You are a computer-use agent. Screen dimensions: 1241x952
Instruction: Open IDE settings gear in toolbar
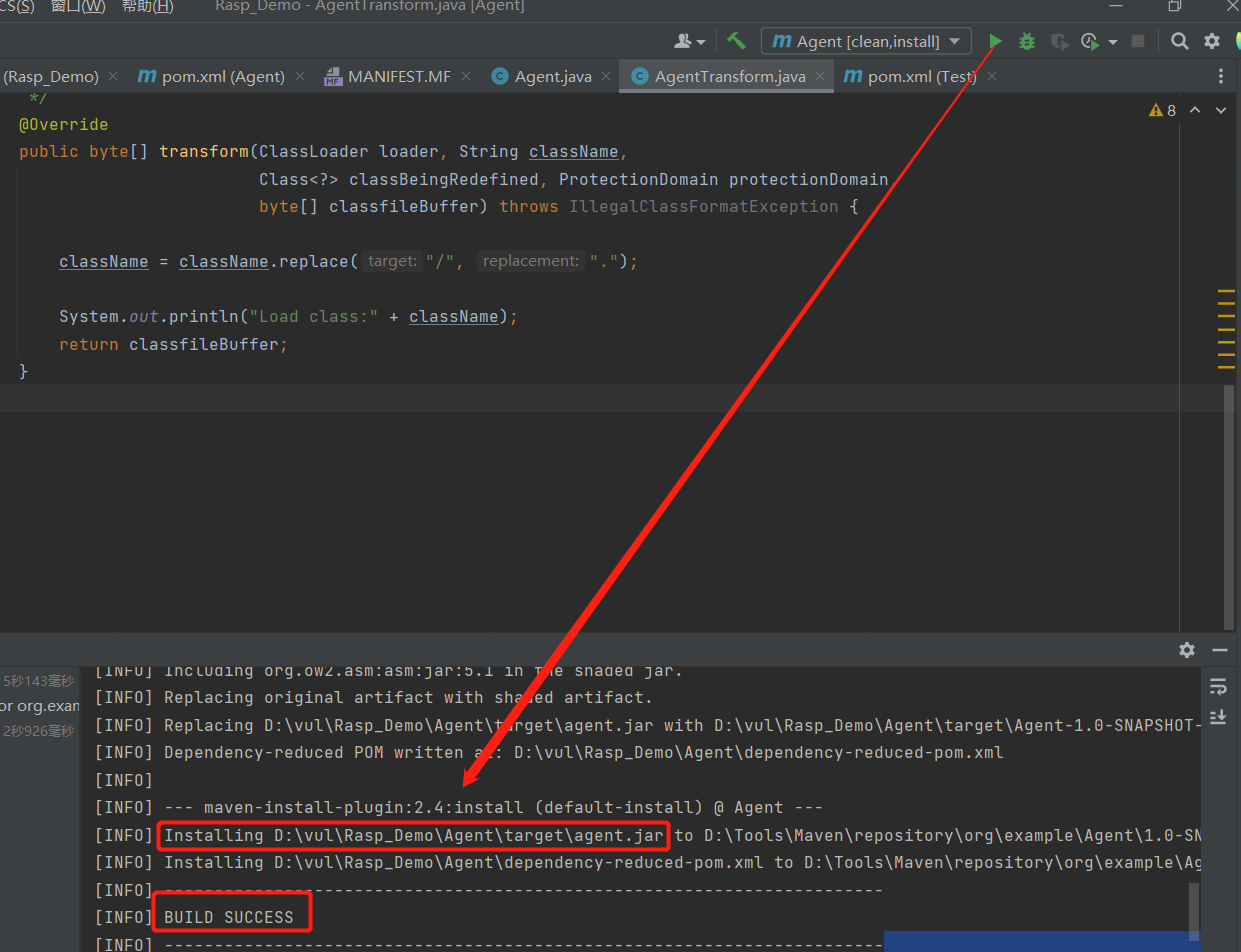pyautogui.click(x=1212, y=41)
